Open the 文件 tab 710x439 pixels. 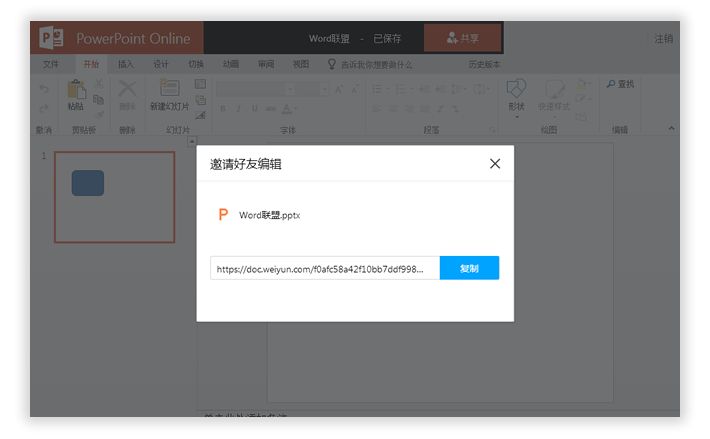[x=51, y=64]
